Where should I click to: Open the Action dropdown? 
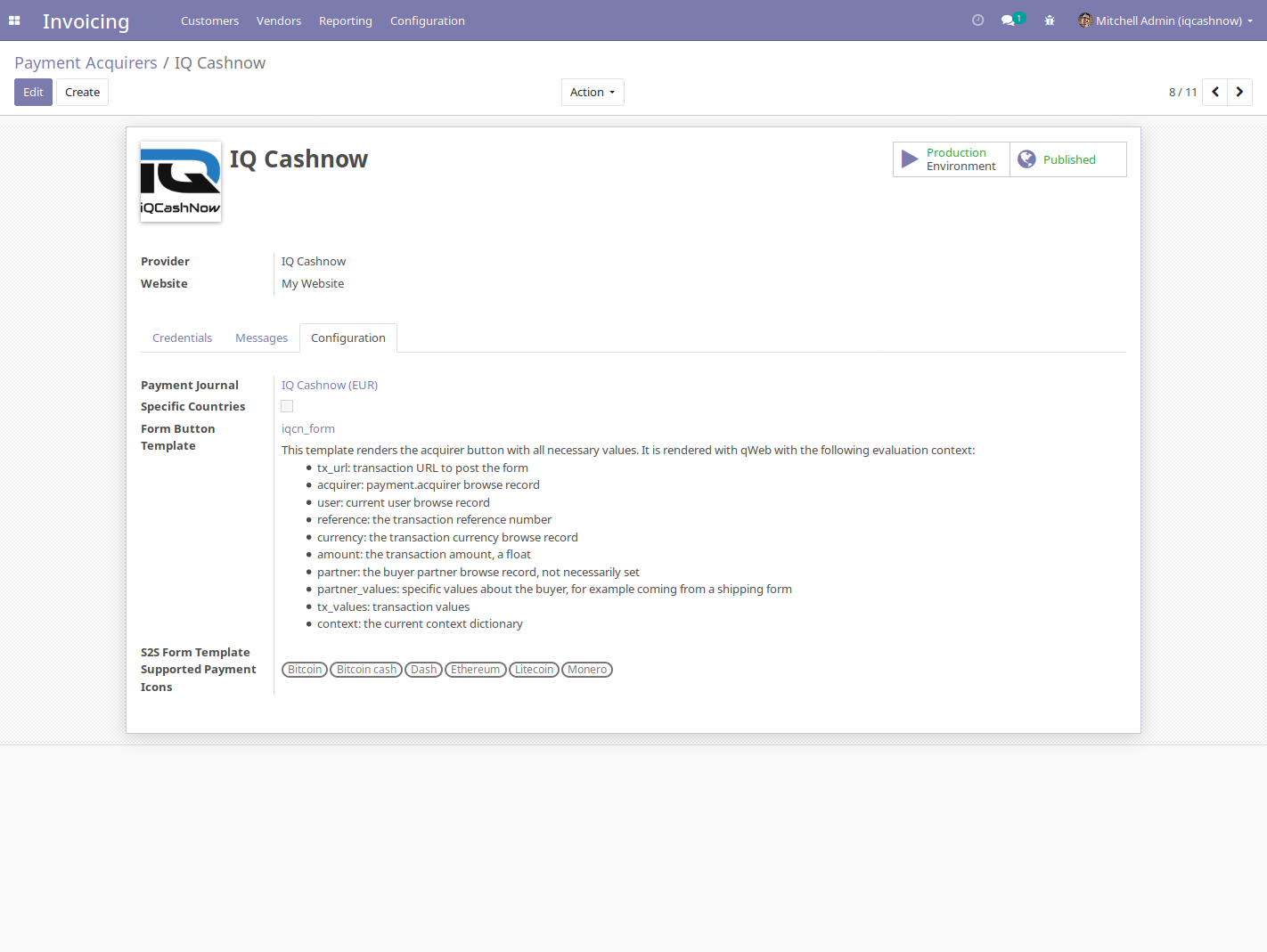(x=593, y=93)
